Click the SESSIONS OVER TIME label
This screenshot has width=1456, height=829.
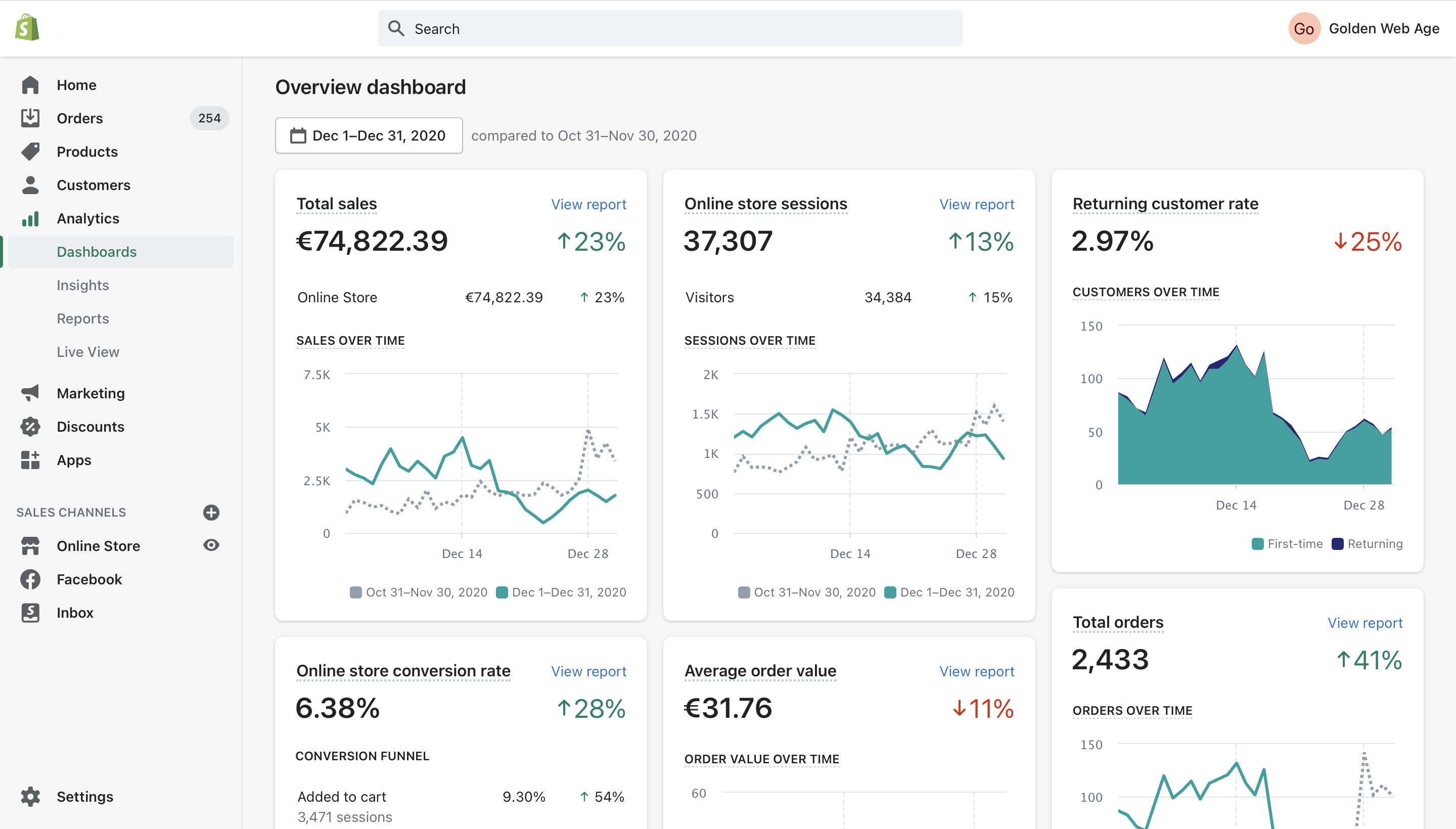[750, 341]
